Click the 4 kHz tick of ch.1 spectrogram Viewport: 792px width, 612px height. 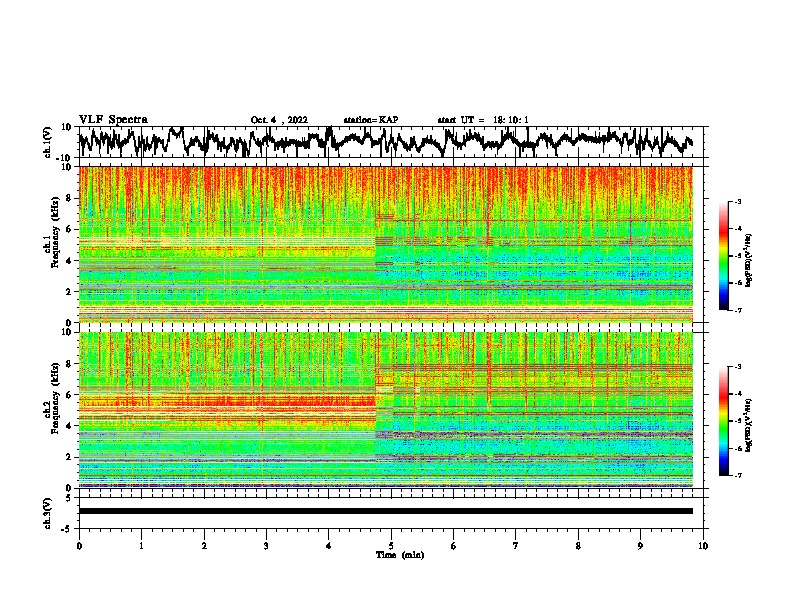(x=70, y=261)
